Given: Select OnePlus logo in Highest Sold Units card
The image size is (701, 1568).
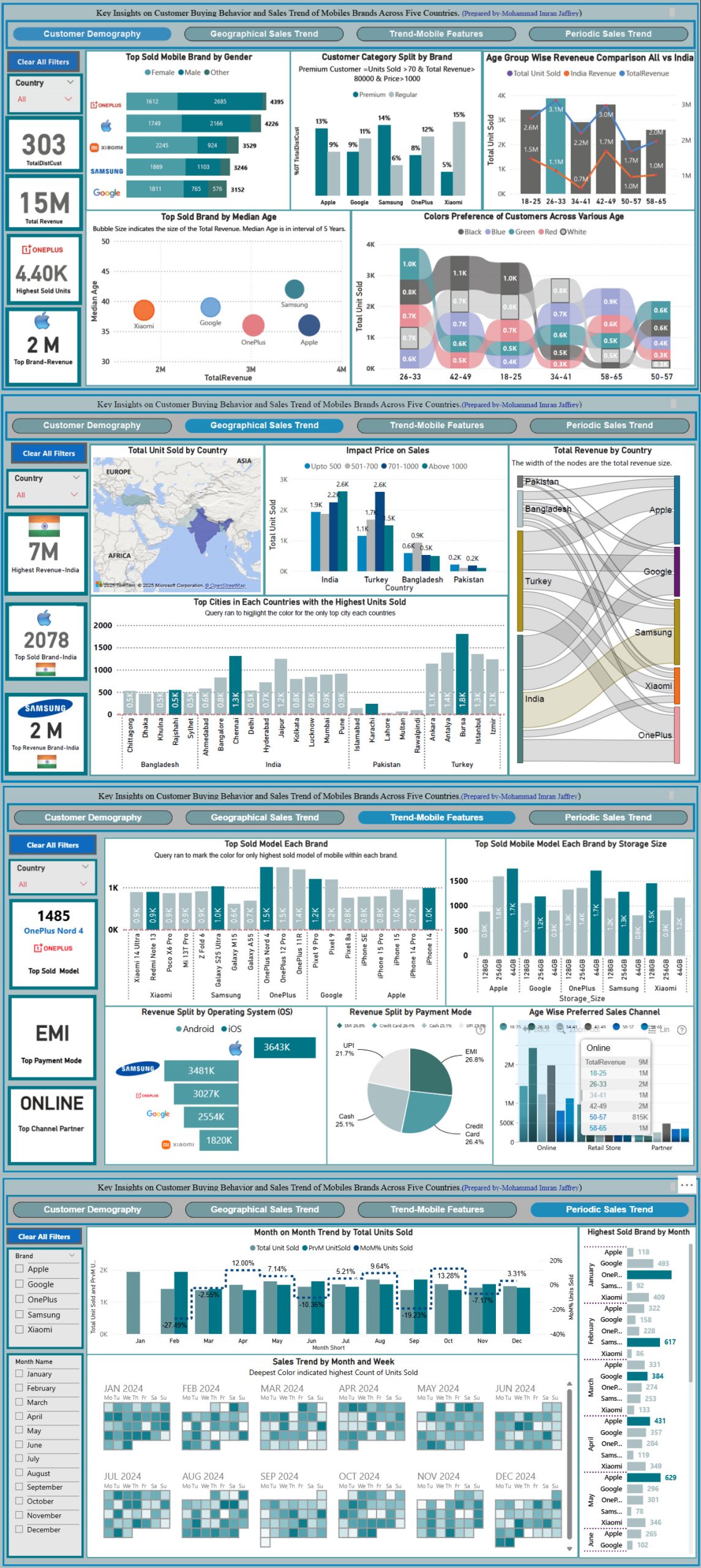Looking at the screenshot, I should [43, 249].
